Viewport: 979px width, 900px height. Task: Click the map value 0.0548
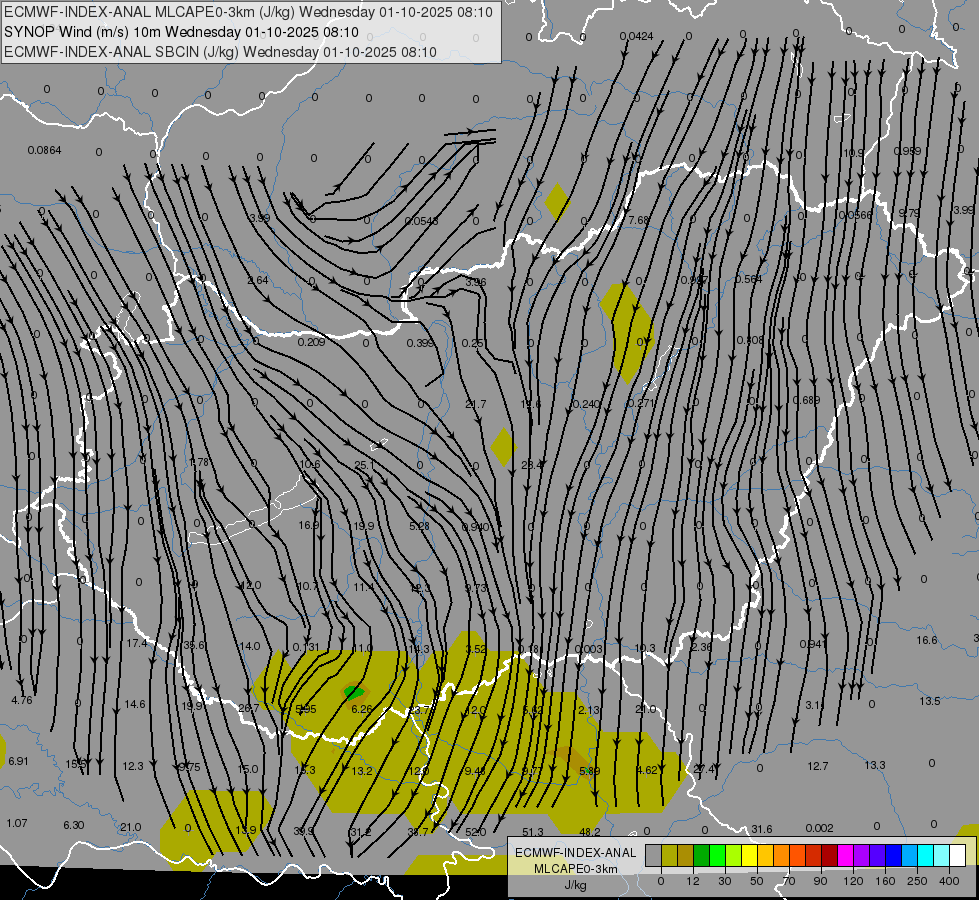click(x=421, y=221)
